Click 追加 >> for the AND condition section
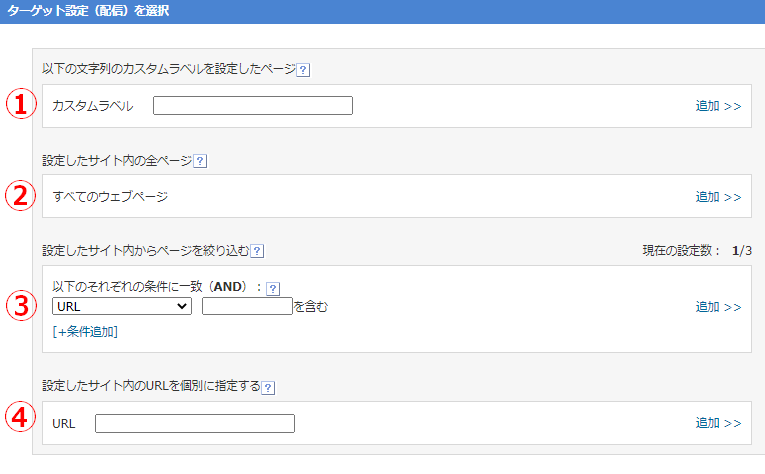The width and height of the screenshot is (765, 474). coord(718,307)
